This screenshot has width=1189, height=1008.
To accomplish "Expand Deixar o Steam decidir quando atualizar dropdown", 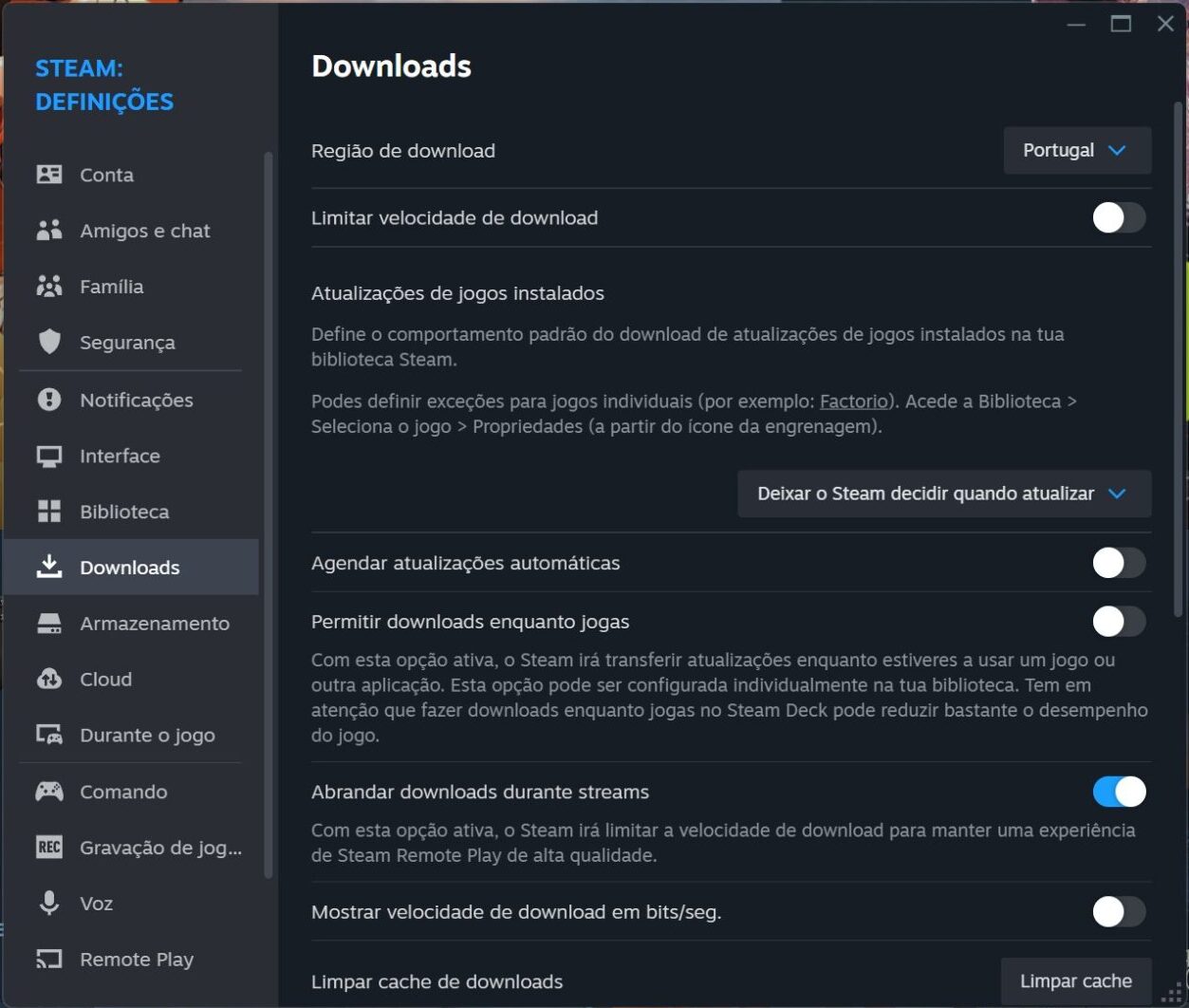I will point(943,494).
